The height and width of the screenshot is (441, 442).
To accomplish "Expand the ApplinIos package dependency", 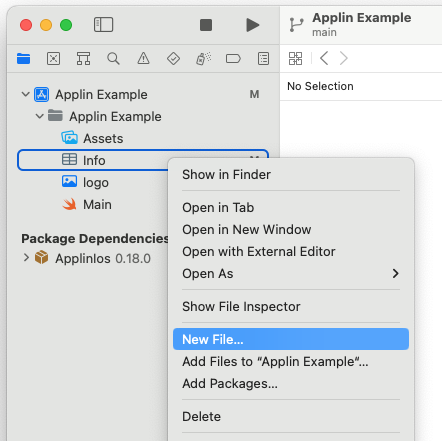I will [x=26, y=258].
